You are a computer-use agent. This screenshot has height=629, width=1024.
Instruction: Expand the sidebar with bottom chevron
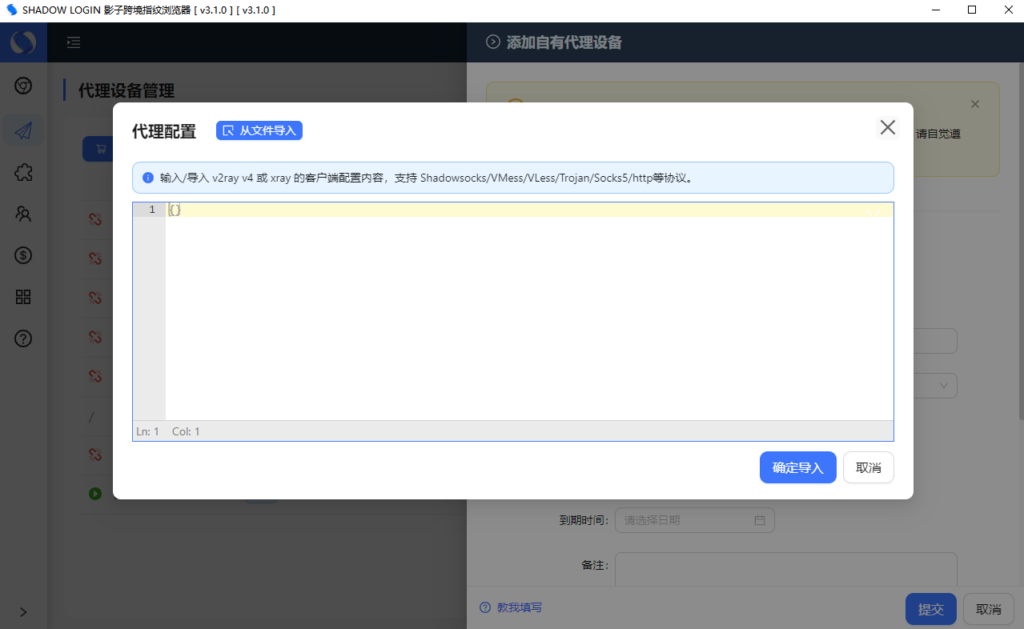pos(23,611)
